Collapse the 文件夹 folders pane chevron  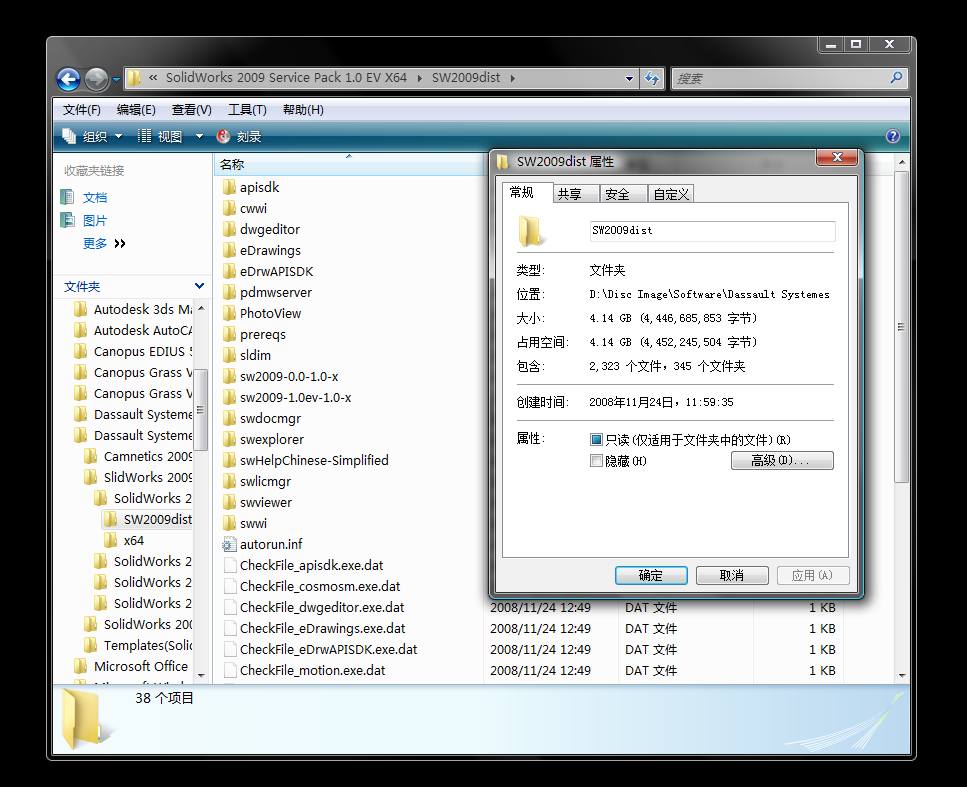(x=199, y=286)
